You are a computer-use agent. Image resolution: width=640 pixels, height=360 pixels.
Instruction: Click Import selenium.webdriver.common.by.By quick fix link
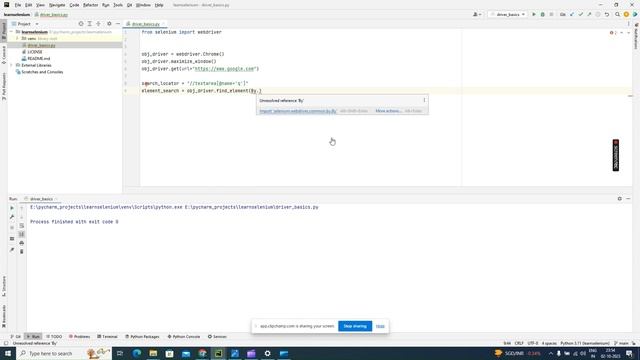pyautogui.click(x=298, y=111)
